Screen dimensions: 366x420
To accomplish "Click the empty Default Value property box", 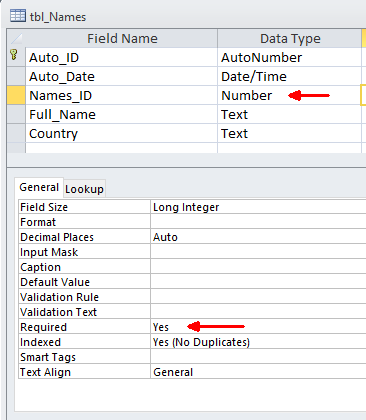I will (x=258, y=282).
